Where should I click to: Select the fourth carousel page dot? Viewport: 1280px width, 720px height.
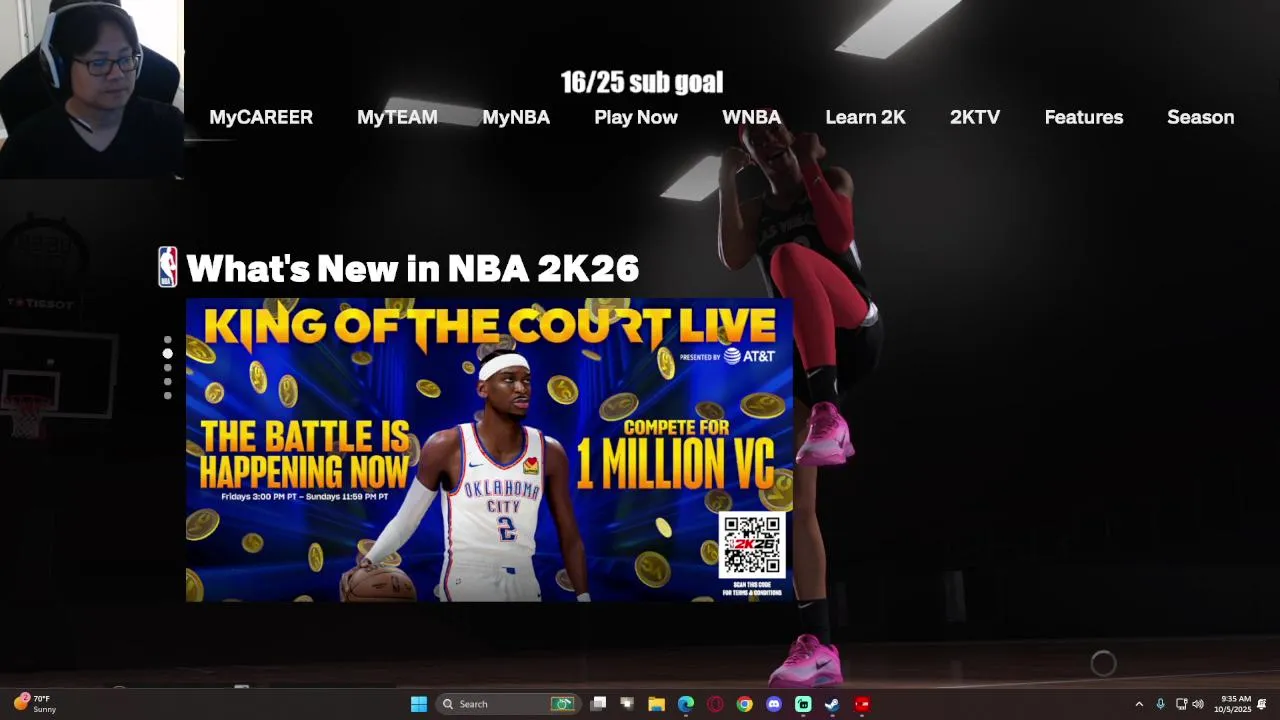pos(167,381)
